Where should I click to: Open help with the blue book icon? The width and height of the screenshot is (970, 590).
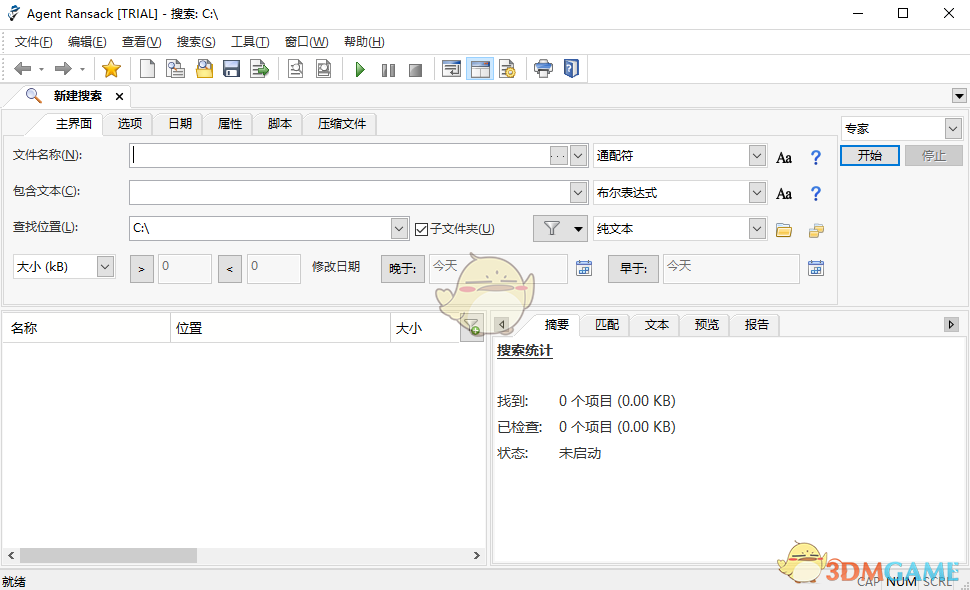point(571,68)
